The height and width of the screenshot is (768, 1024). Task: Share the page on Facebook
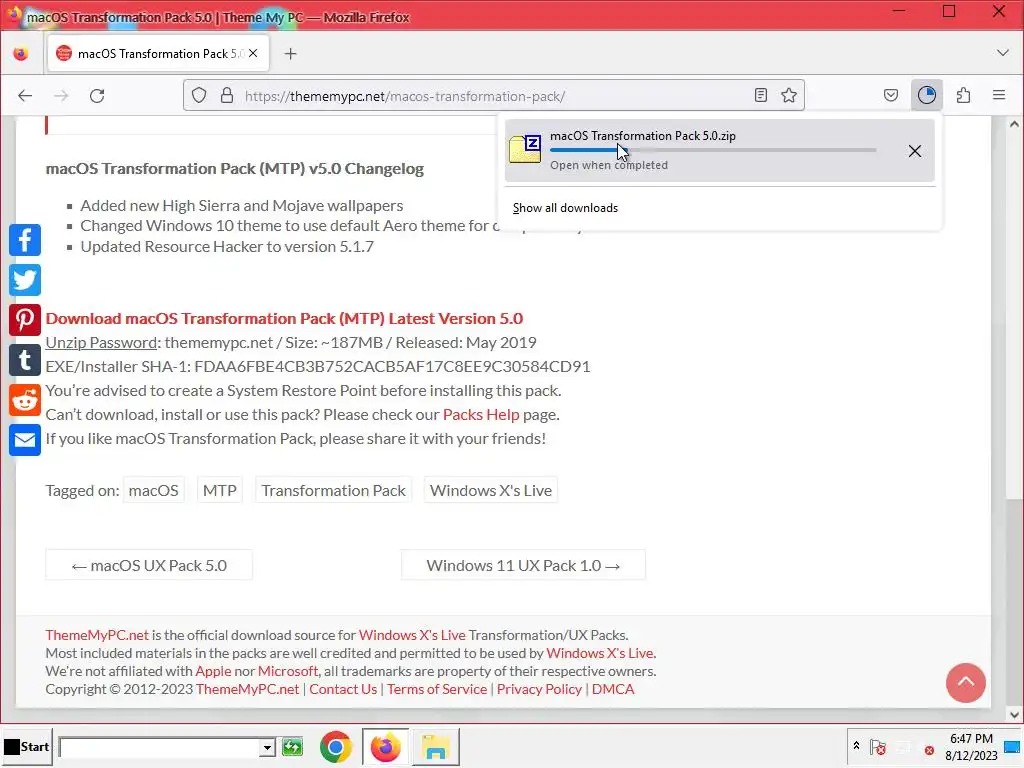point(25,240)
